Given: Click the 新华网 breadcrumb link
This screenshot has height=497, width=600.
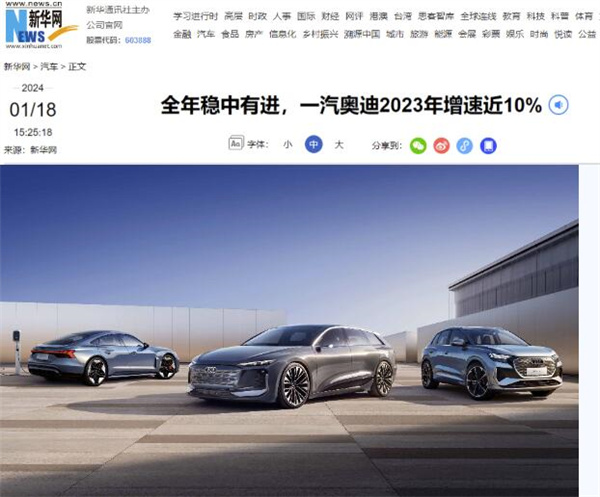Looking at the screenshot, I should pos(17,67).
